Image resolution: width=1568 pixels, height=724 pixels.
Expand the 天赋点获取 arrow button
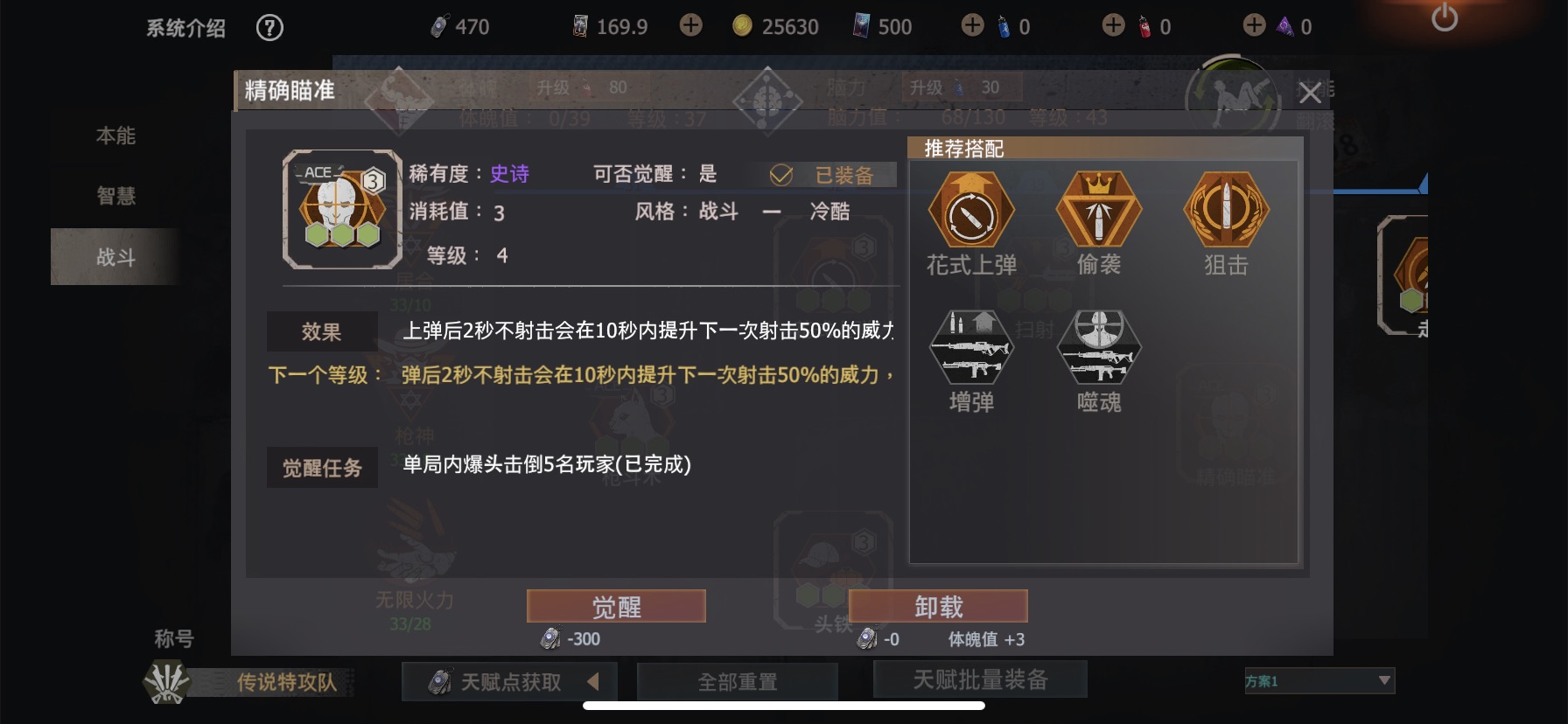593,681
